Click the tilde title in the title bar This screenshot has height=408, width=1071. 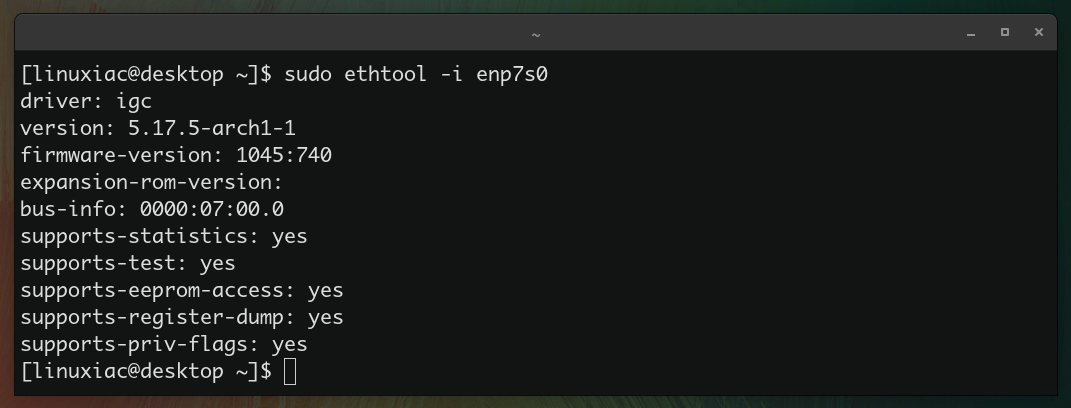(536, 33)
